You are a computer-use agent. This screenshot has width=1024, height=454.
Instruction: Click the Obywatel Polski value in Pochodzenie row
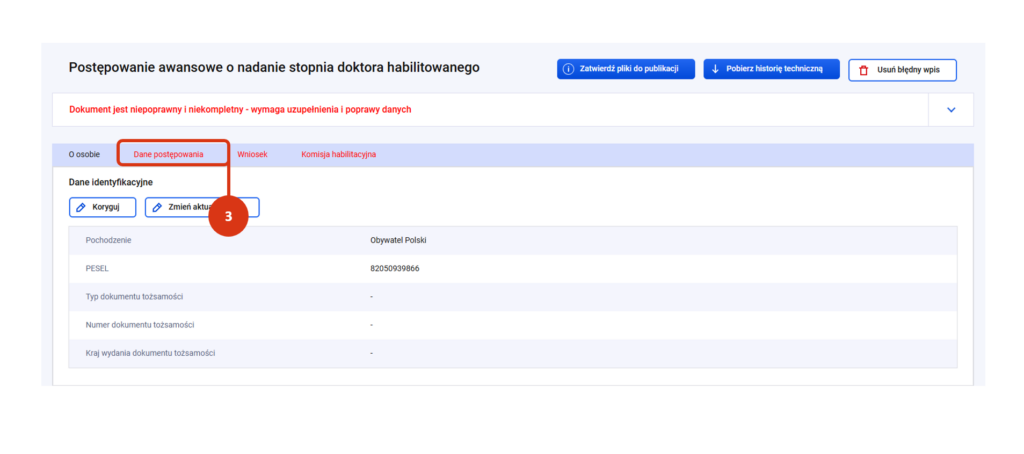[398, 241]
